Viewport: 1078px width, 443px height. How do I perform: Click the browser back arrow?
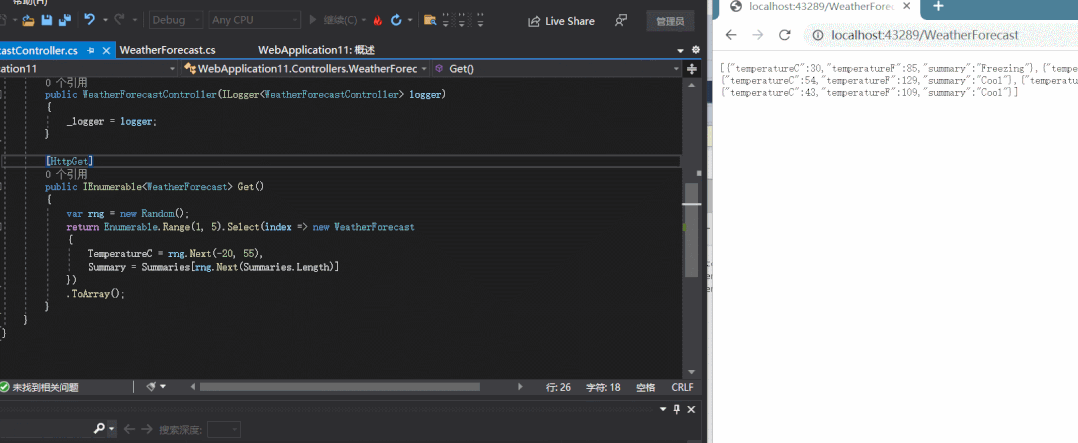[x=731, y=35]
